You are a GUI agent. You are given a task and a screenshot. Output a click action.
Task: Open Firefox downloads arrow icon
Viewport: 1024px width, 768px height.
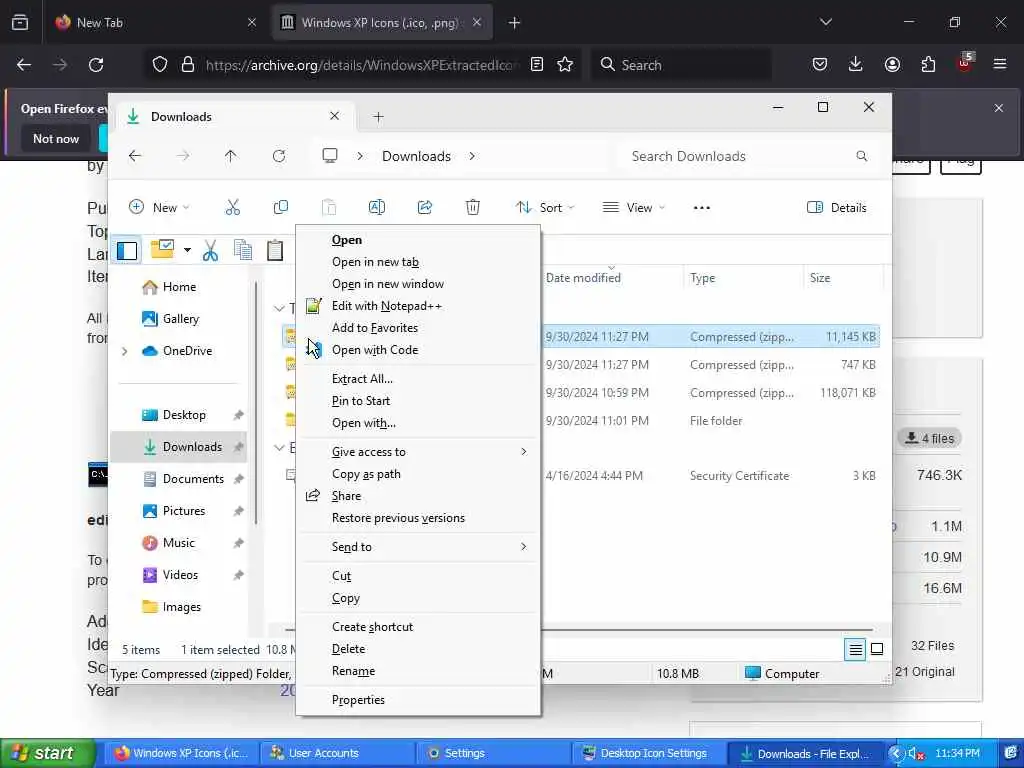(856, 64)
